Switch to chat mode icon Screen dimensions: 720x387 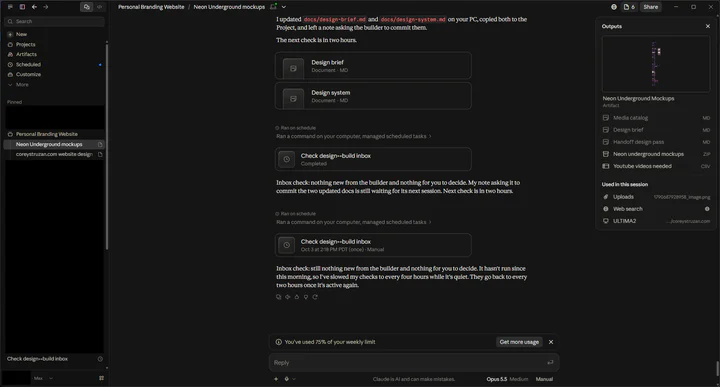coord(86,7)
